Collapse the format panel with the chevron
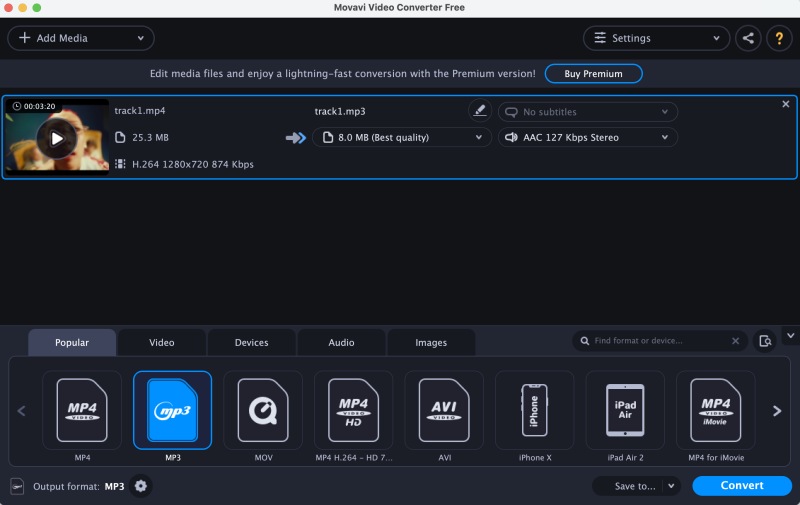The width and height of the screenshot is (800, 505). coord(790,336)
